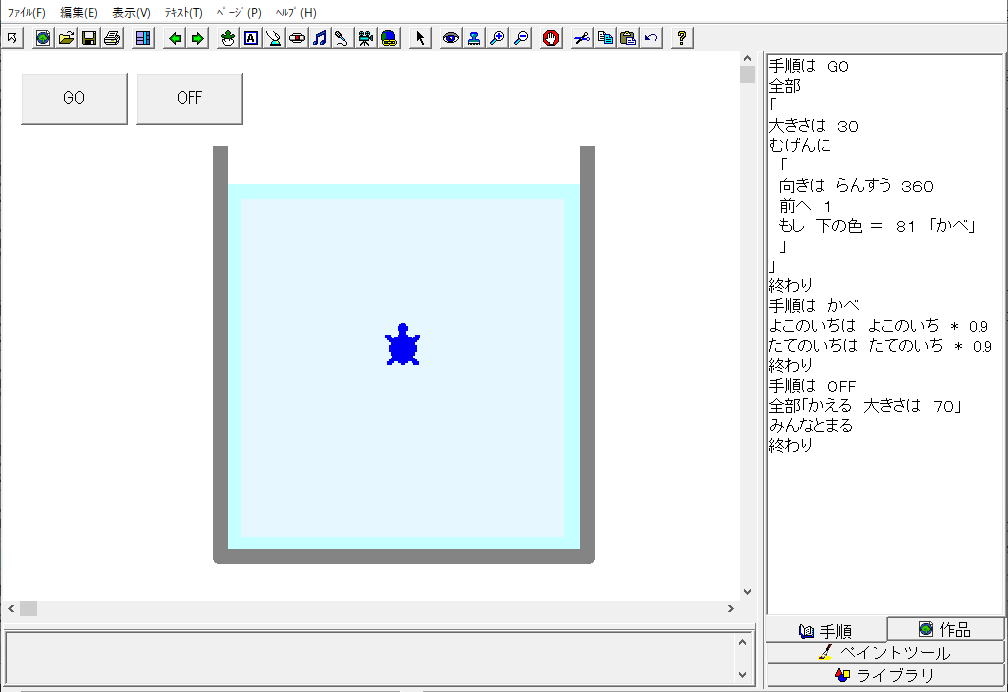Add a button with the red button icon
The image size is (1008, 692).
coord(297,38)
